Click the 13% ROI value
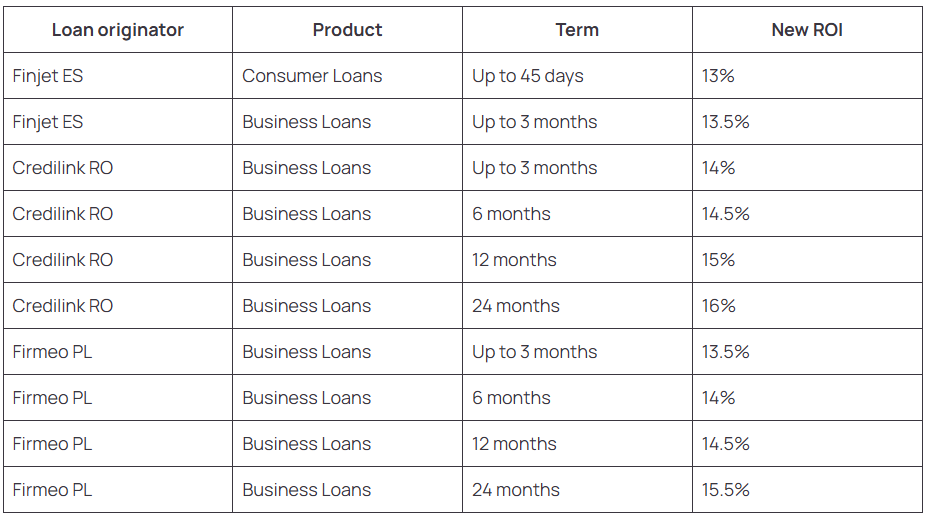 [718, 76]
